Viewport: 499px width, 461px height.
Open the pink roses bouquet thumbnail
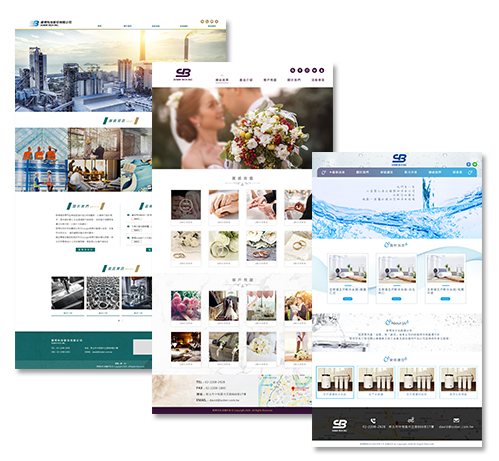(186, 306)
